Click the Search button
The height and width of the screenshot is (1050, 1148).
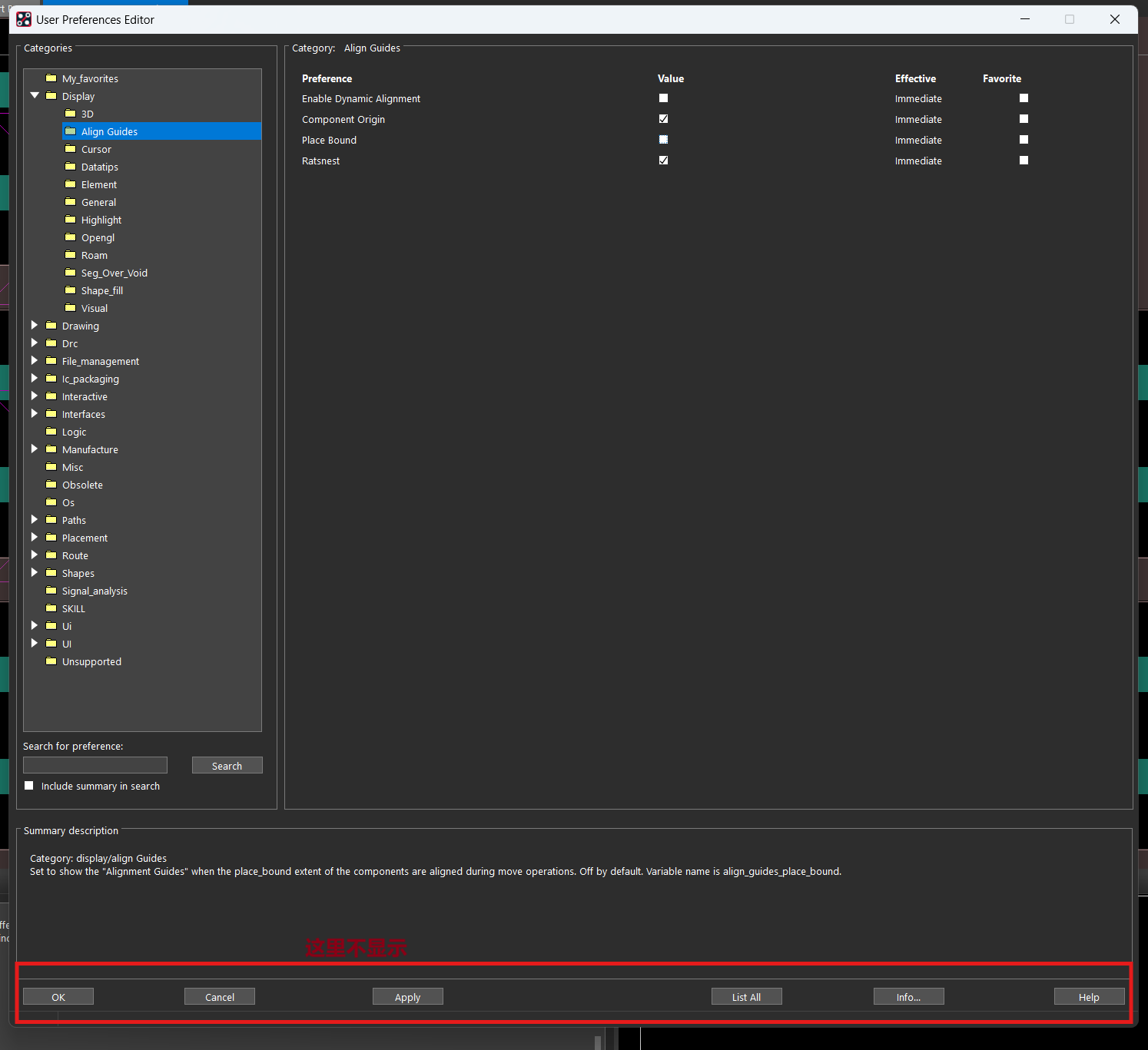click(227, 766)
